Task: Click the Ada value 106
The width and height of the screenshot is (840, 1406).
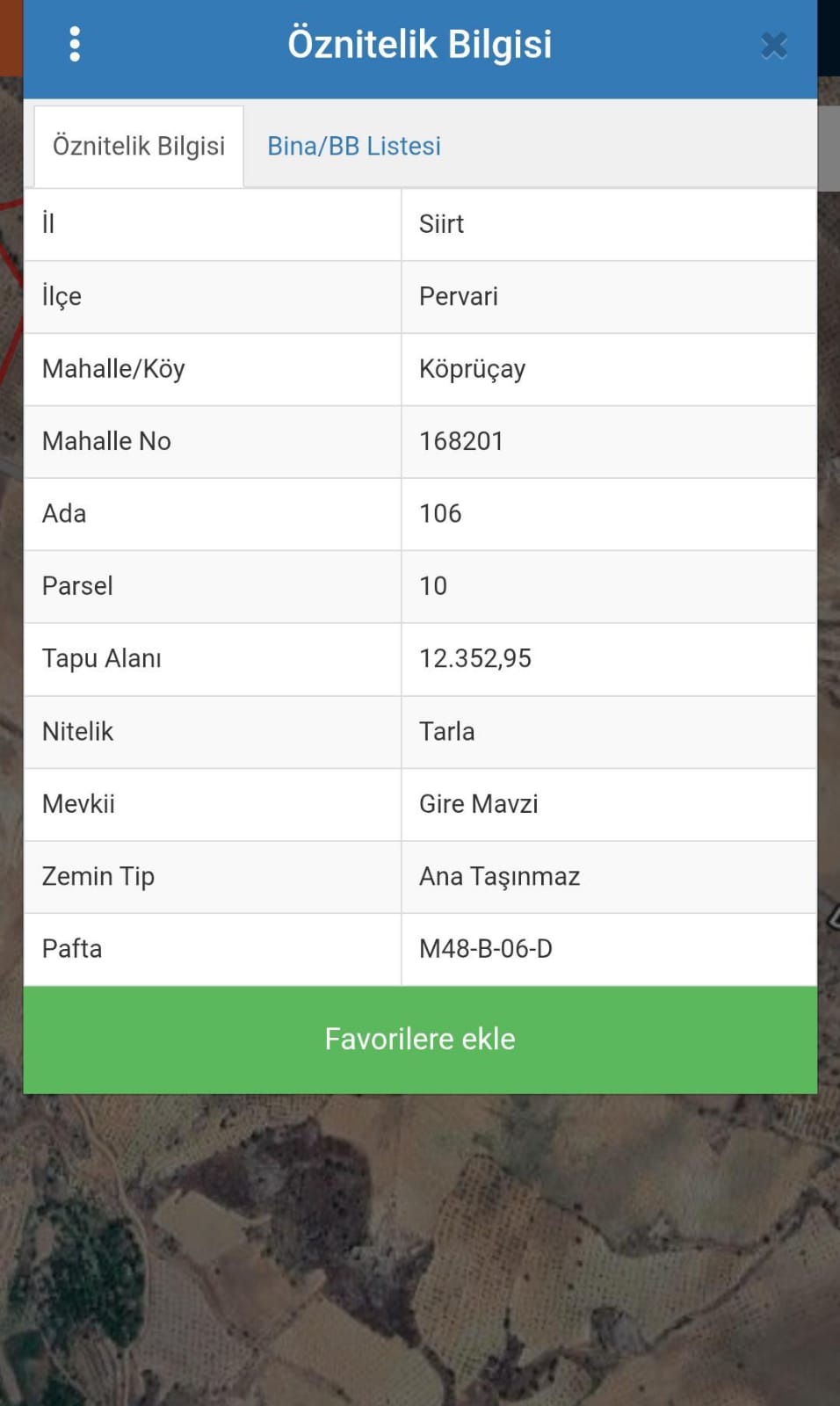Action: pyautogui.click(x=440, y=514)
